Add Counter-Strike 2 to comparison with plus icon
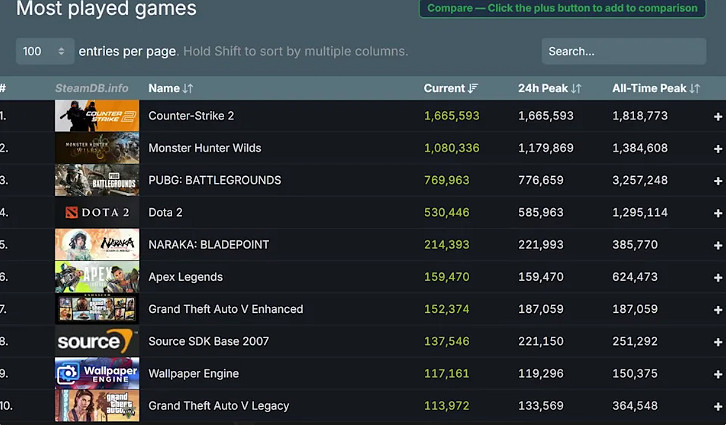The image size is (726, 425). [718, 116]
